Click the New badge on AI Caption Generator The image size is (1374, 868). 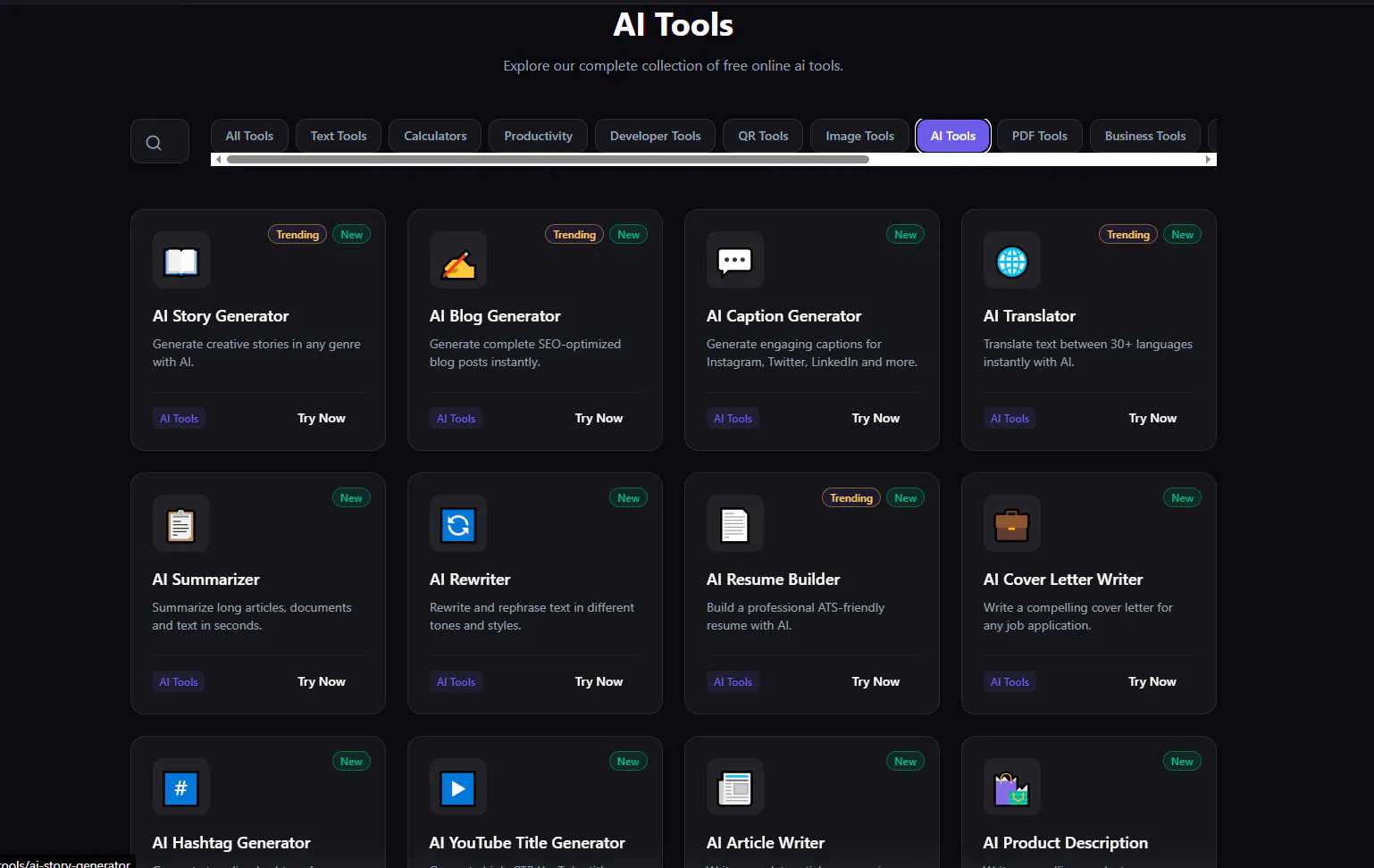point(906,235)
